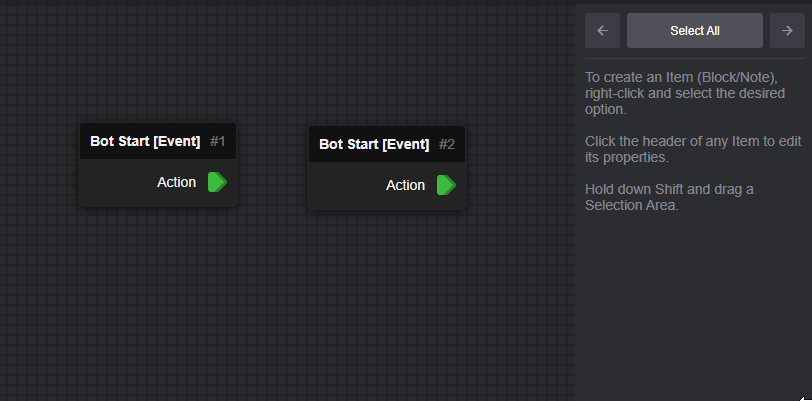The width and height of the screenshot is (812, 401).
Task: Click the Select All button
Action: [694, 31]
